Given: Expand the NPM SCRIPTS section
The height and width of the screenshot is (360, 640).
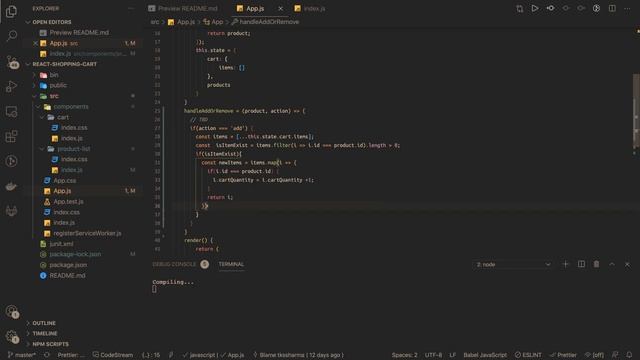Looking at the screenshot, I should coord(51,344).
